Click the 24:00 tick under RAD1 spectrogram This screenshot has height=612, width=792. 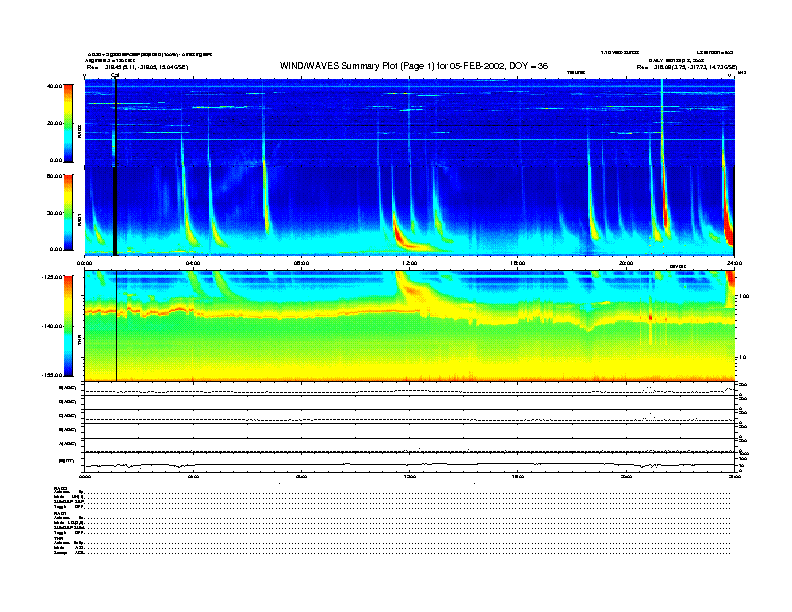[x=734, y=263]
